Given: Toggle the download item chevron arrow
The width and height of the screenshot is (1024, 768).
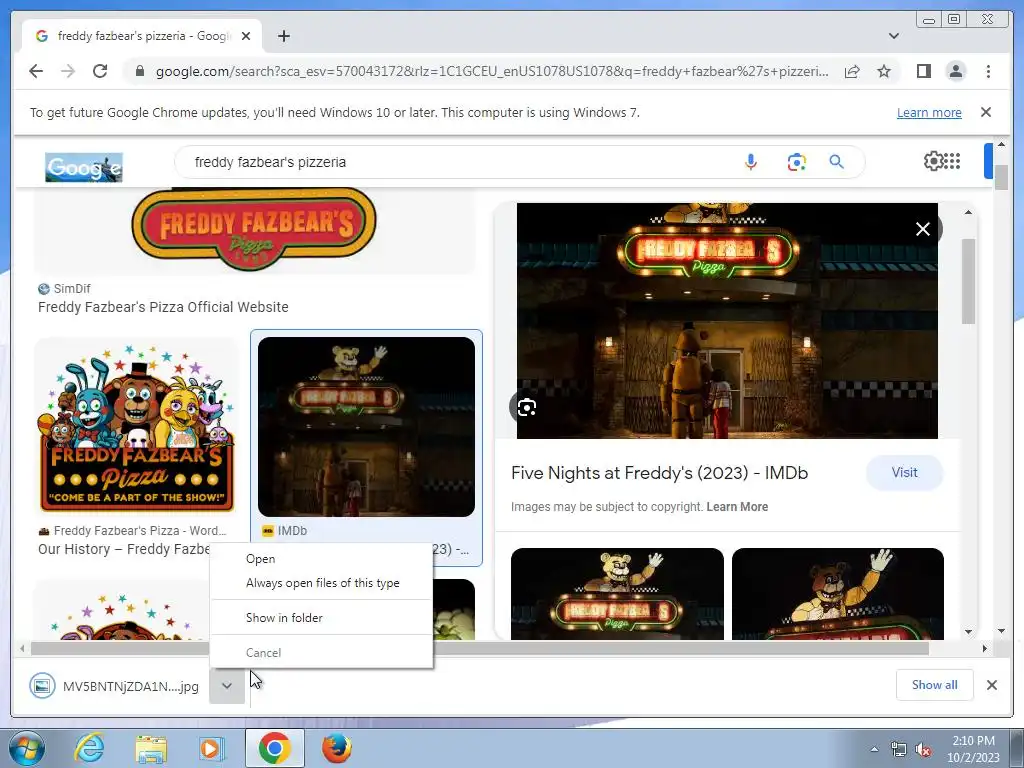Looking at the screenshot, I should [227, 686].
